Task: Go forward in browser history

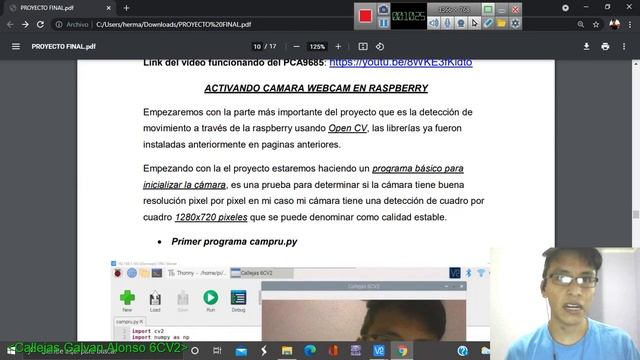Action: (25, 24)
